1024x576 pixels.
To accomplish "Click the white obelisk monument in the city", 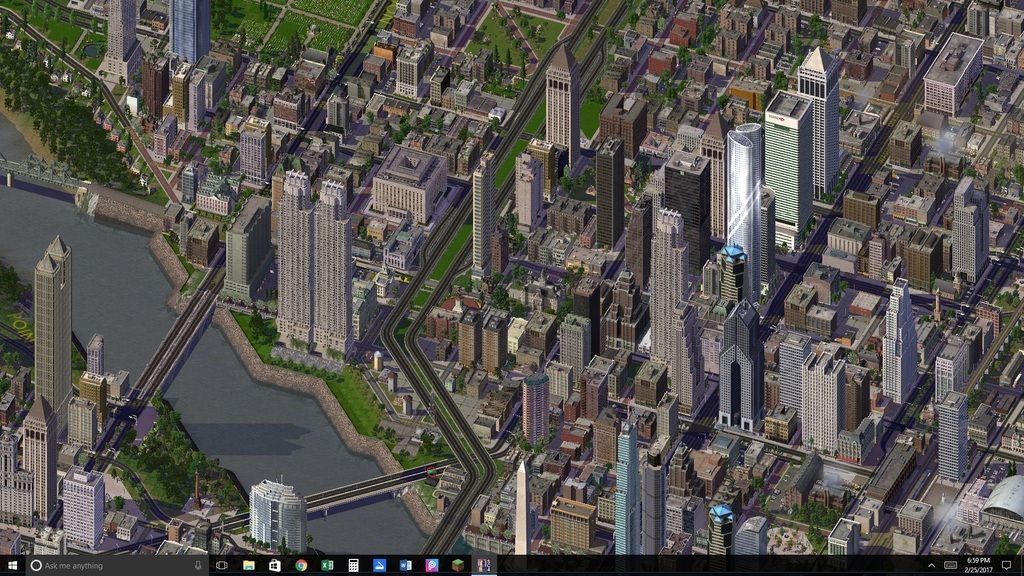I will click(x=522, y=509).
